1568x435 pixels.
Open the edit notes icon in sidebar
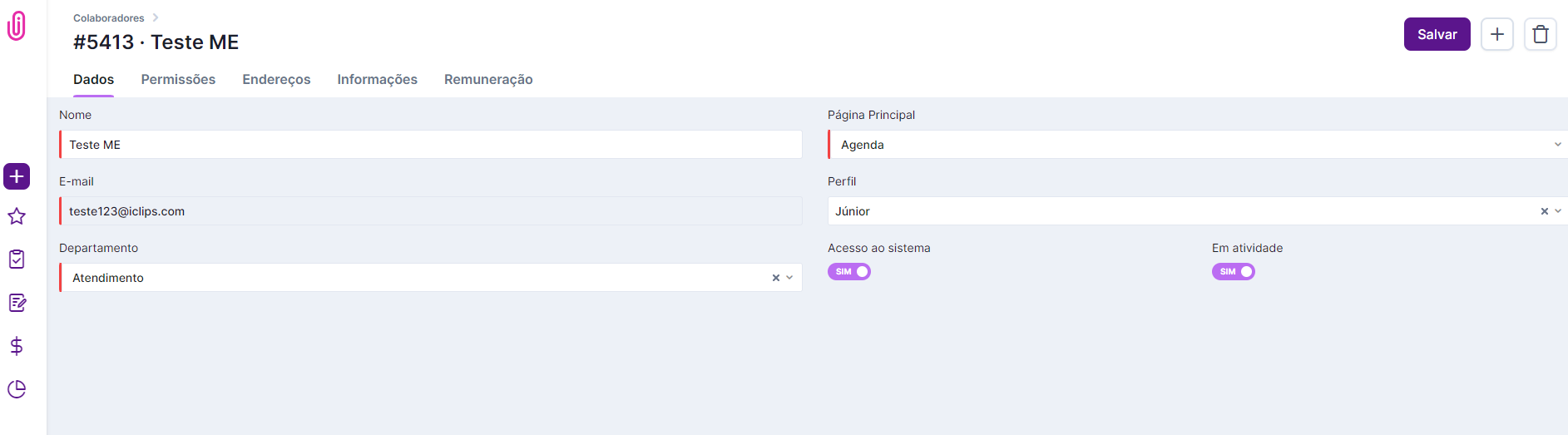(x=17, y=303)
